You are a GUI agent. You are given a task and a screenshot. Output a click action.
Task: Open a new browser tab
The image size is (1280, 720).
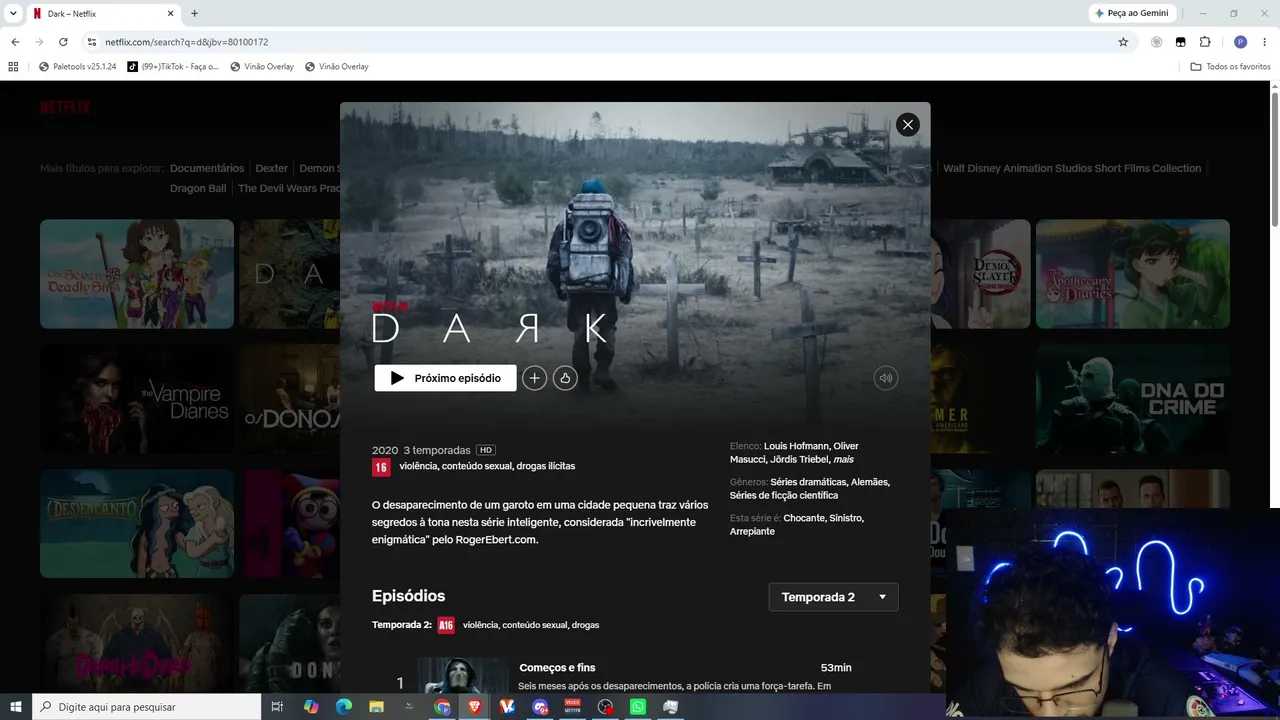click(x=194, y=14)
